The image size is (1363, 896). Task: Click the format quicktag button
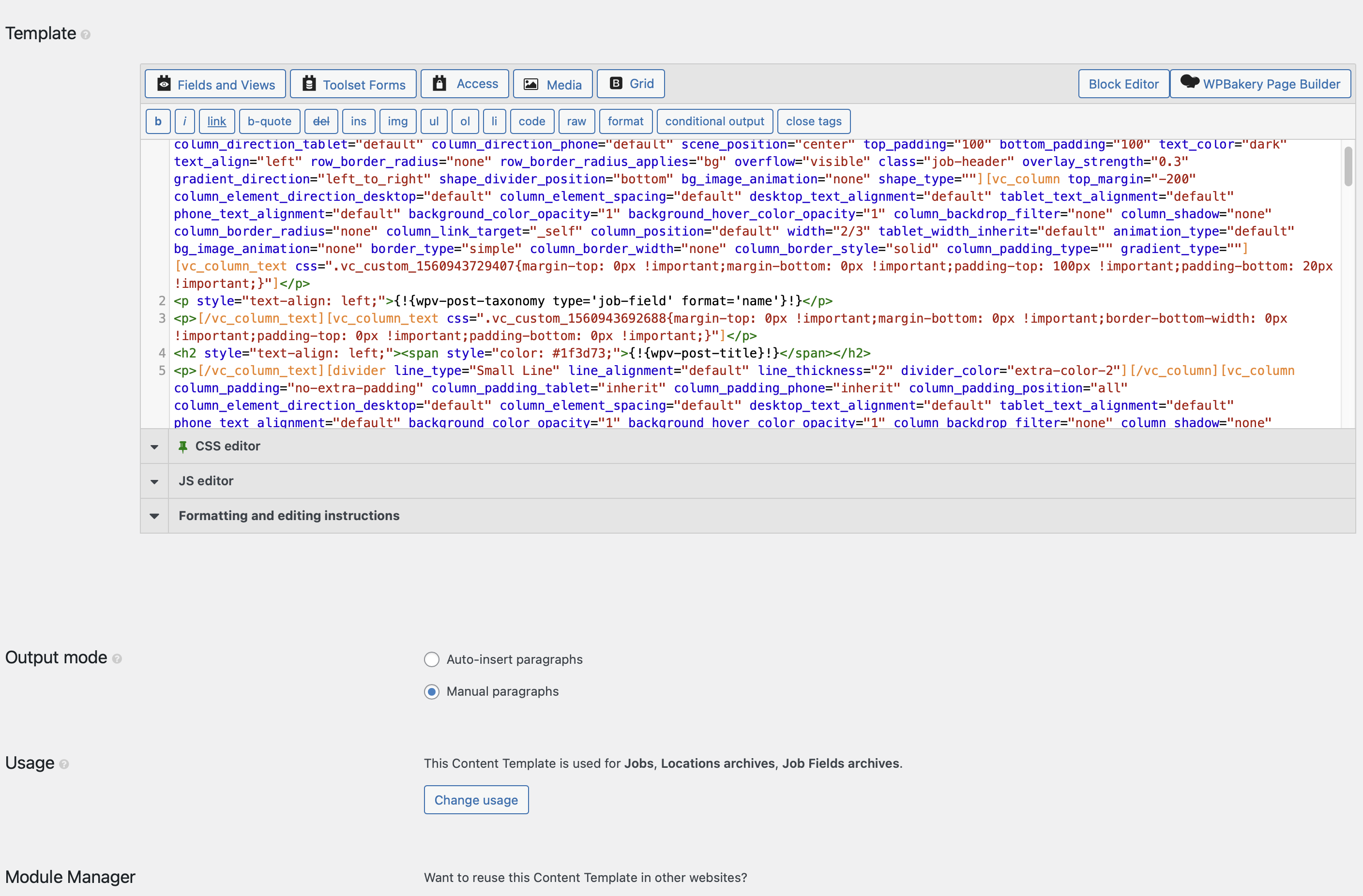625,121
